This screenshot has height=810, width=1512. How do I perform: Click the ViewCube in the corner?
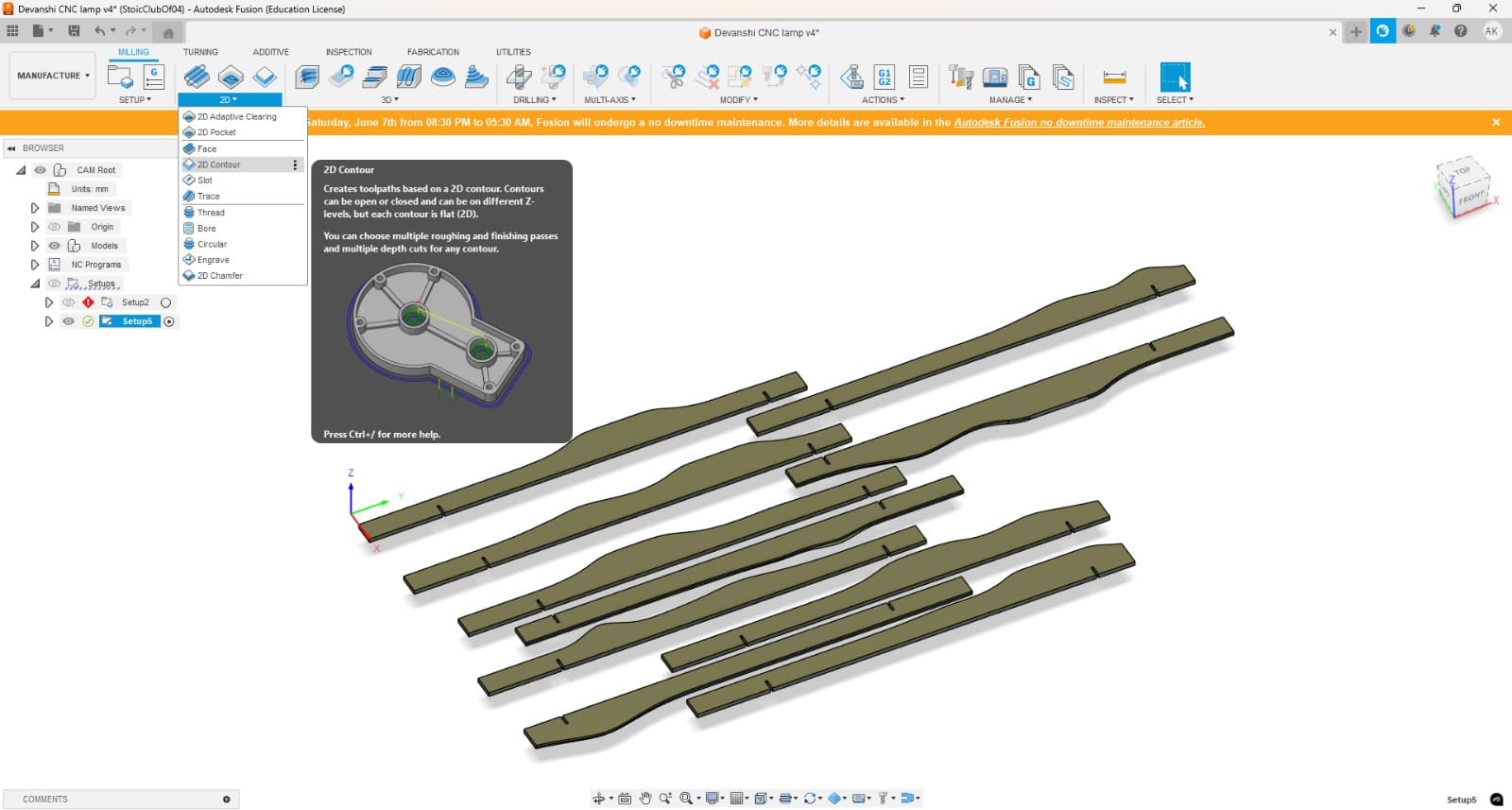(x=1463, y=188)
